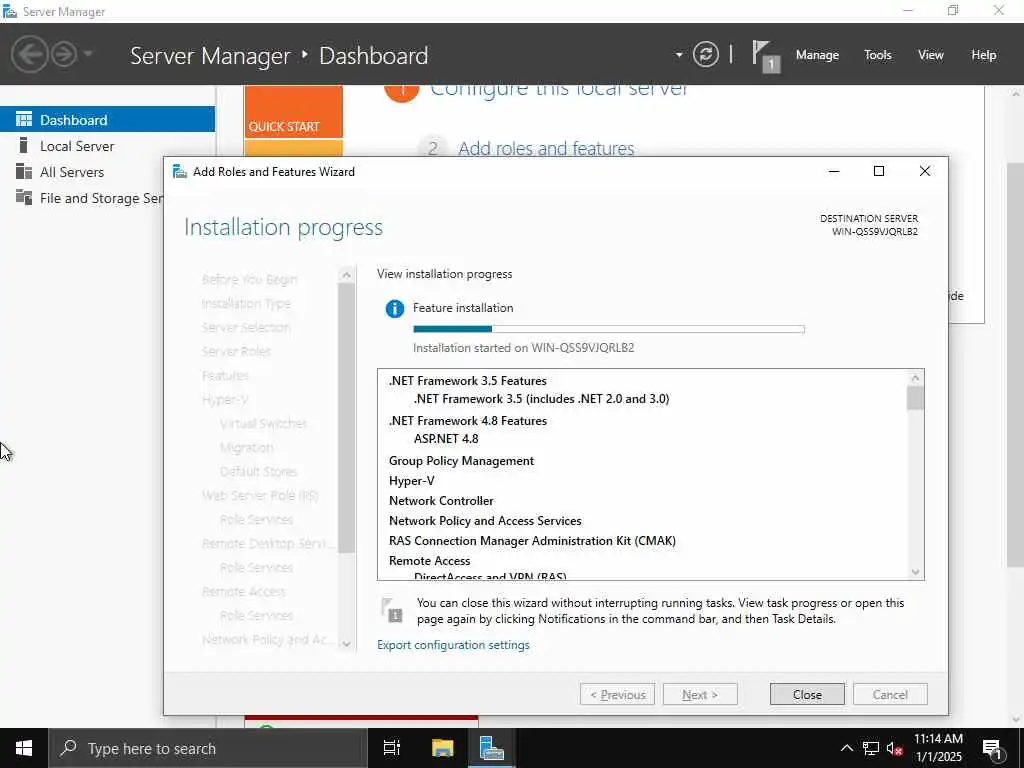Select RAS Connection Manager Administration Kit entry
Image resolution: width=1024 pixels, height=768 pixels.
(x=532, y=541)
